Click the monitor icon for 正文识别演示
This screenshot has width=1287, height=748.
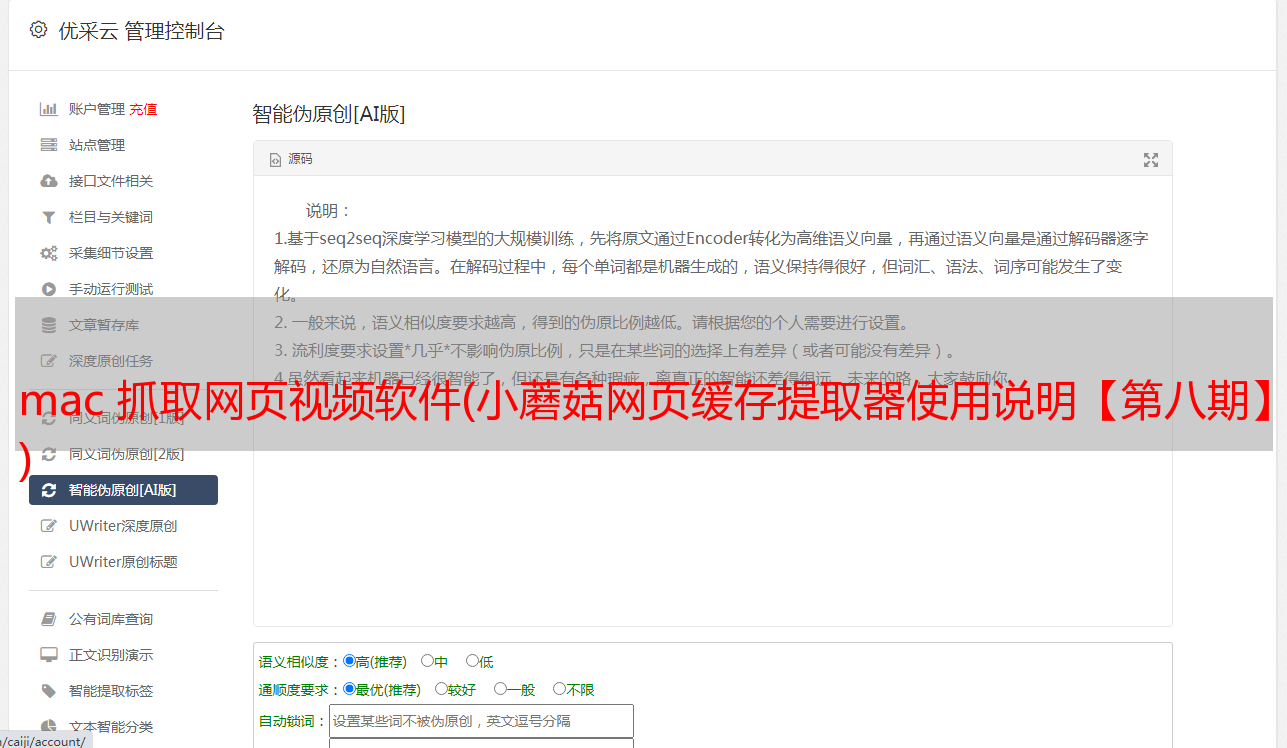48,655
